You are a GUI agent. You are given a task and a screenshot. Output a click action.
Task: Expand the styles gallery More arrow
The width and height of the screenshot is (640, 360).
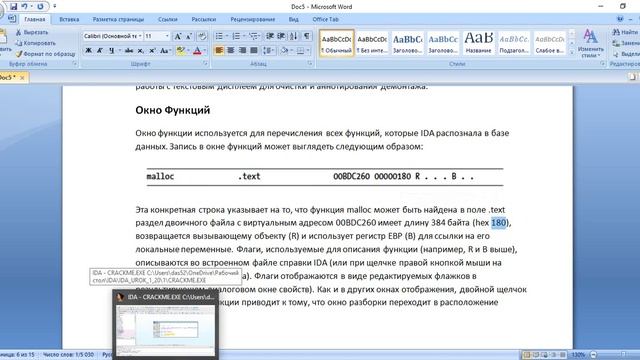(x=571, y=53)
